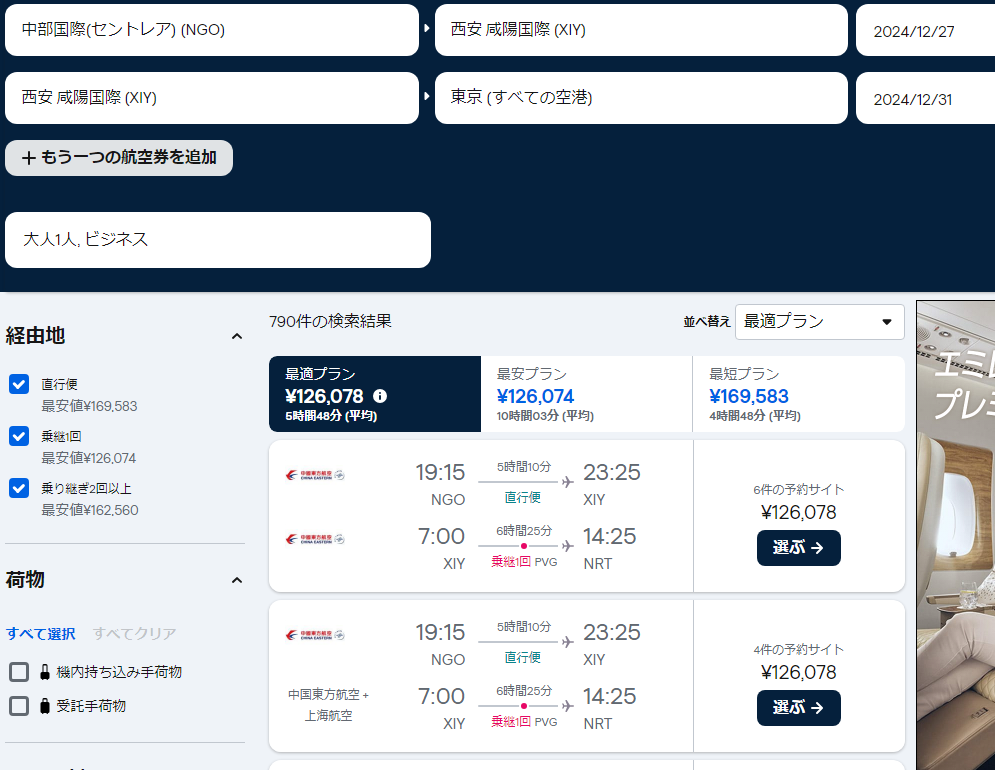This screenshot has width=995, height=770.
Task: Enable the 受託手荷物 checkbox
Action: [19, 706]
